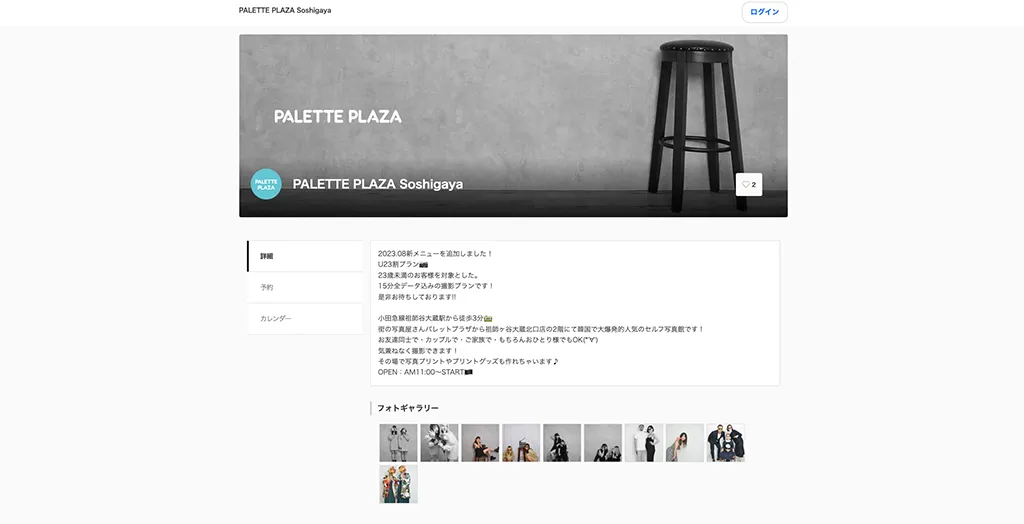Viewport: 1024px width, 524px height.
Task: Click the line 2023.08新メニューを追加しました！
Action: 436,254
